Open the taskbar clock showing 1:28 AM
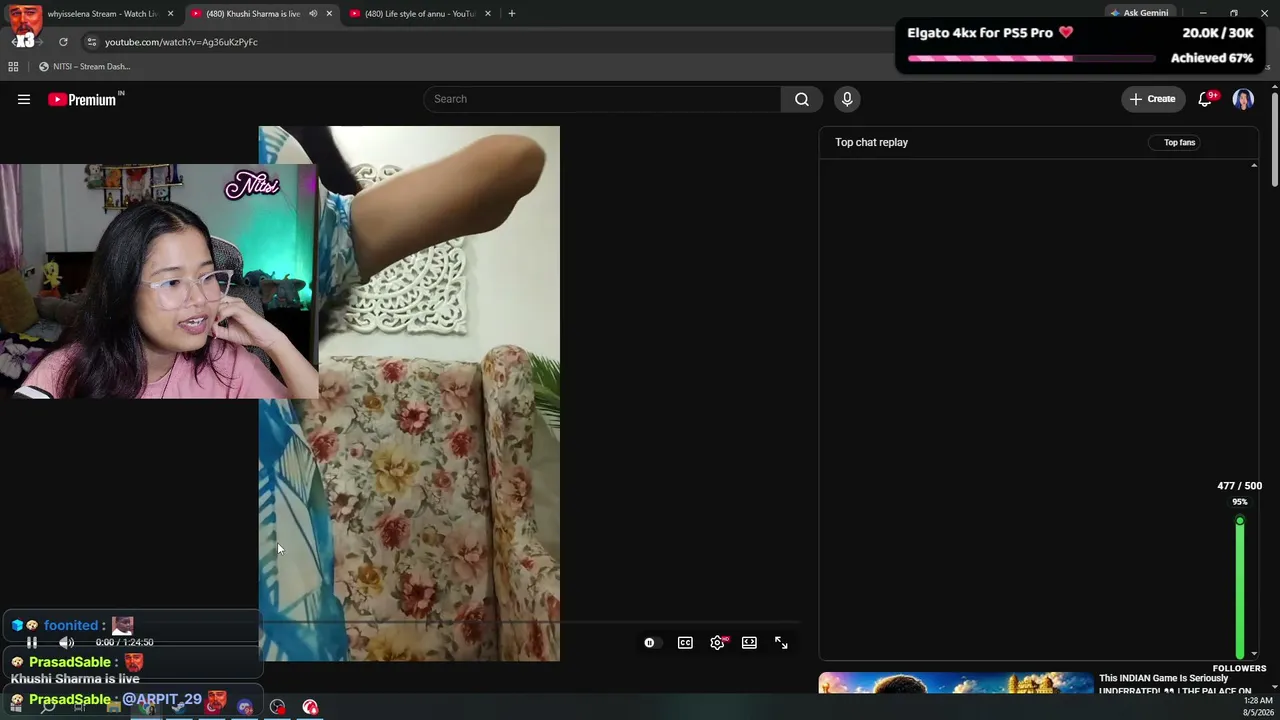Image resolution: width=1280 pixels, height=720 pixels. 1258,707
